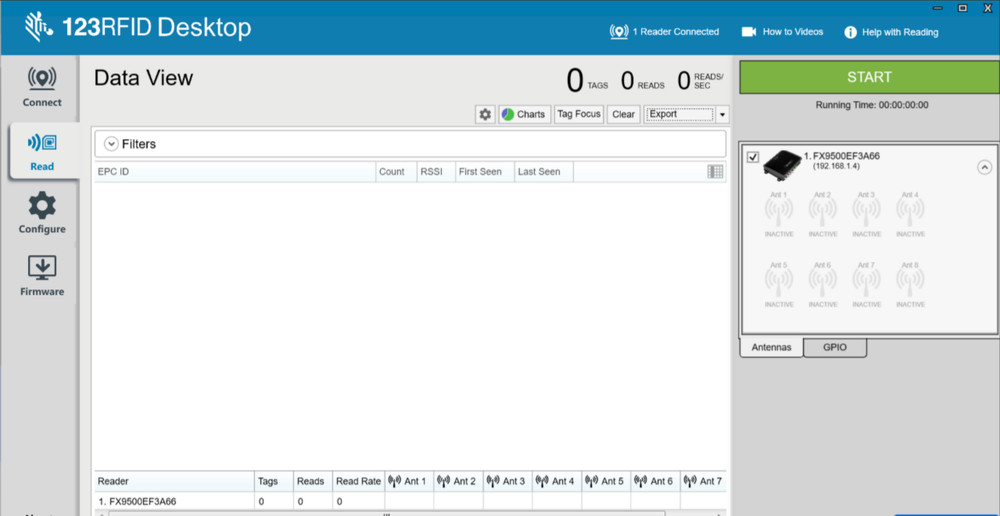The height and width of the screenshot is (516, 1000).
Task: Open the Help with Reading link
Action: pos(900,33)
